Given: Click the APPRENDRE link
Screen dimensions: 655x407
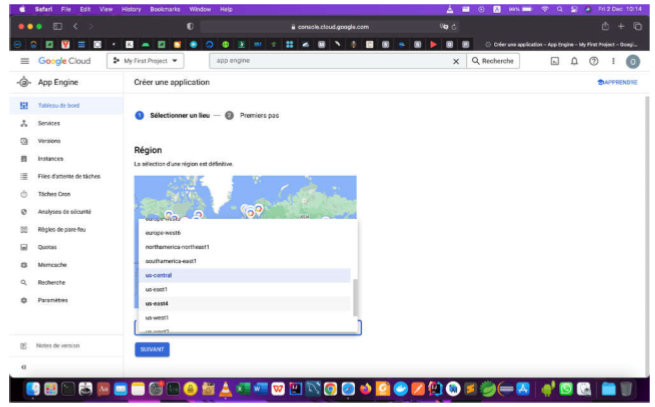Looking at the screenshot, I should pyautogui.click(x=617, y=82).
